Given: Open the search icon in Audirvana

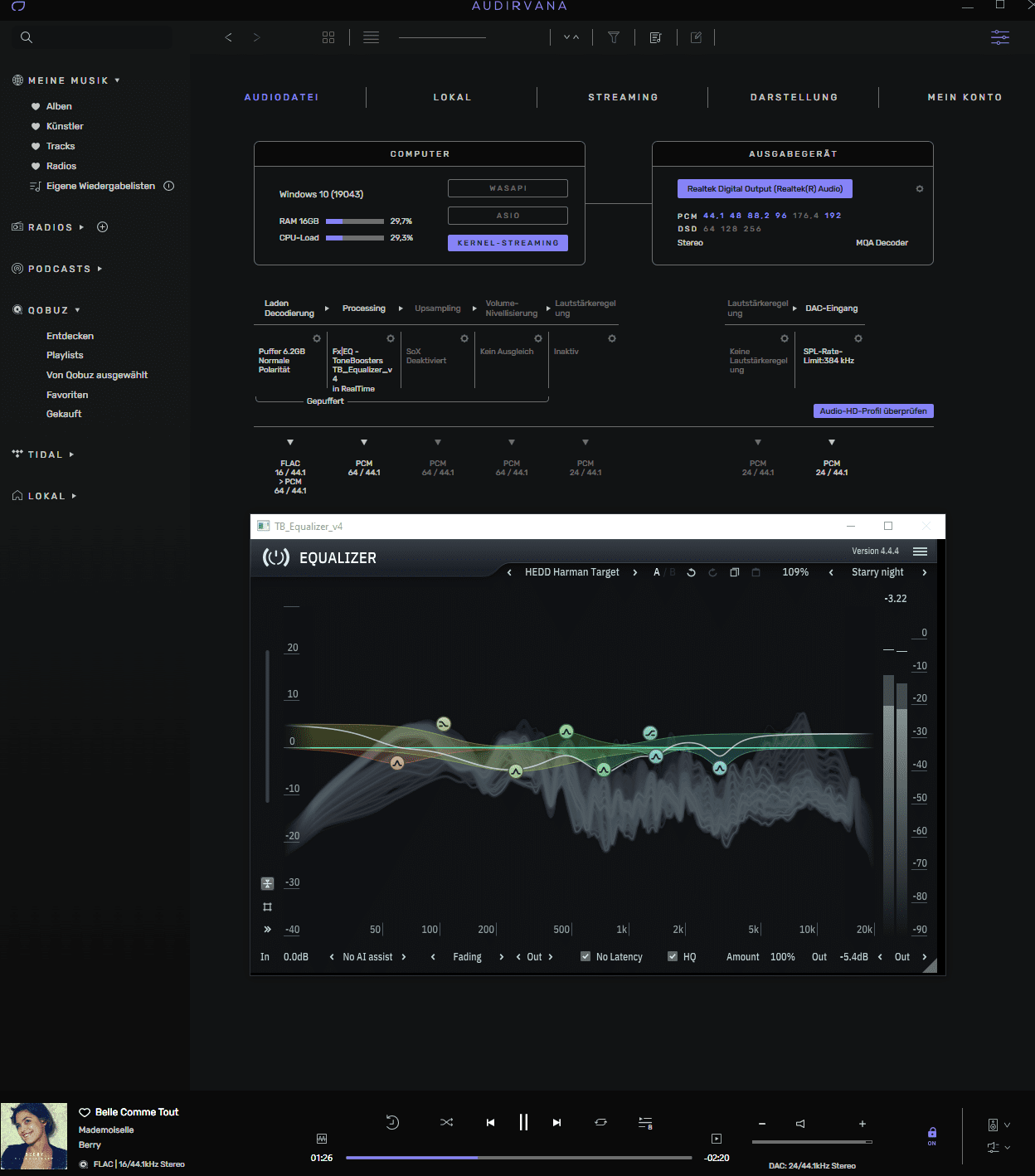Looking at the screenshot, I should coord(27,37).
